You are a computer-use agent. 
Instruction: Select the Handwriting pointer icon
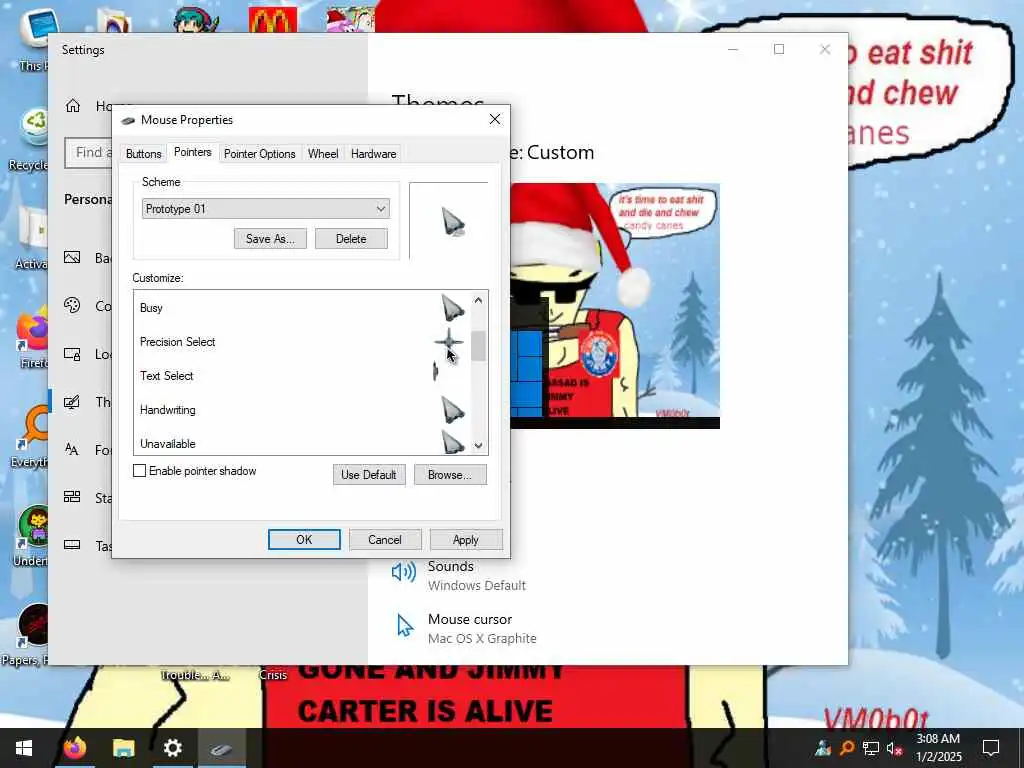(x=453, y=410)
